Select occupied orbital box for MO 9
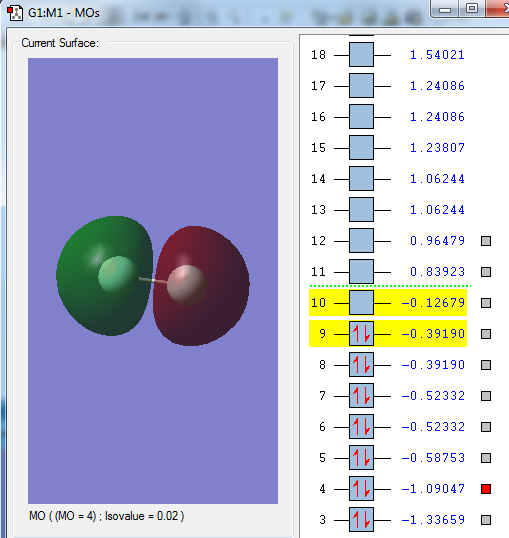The height and width of the screenshot is (538, 509). 361,334
